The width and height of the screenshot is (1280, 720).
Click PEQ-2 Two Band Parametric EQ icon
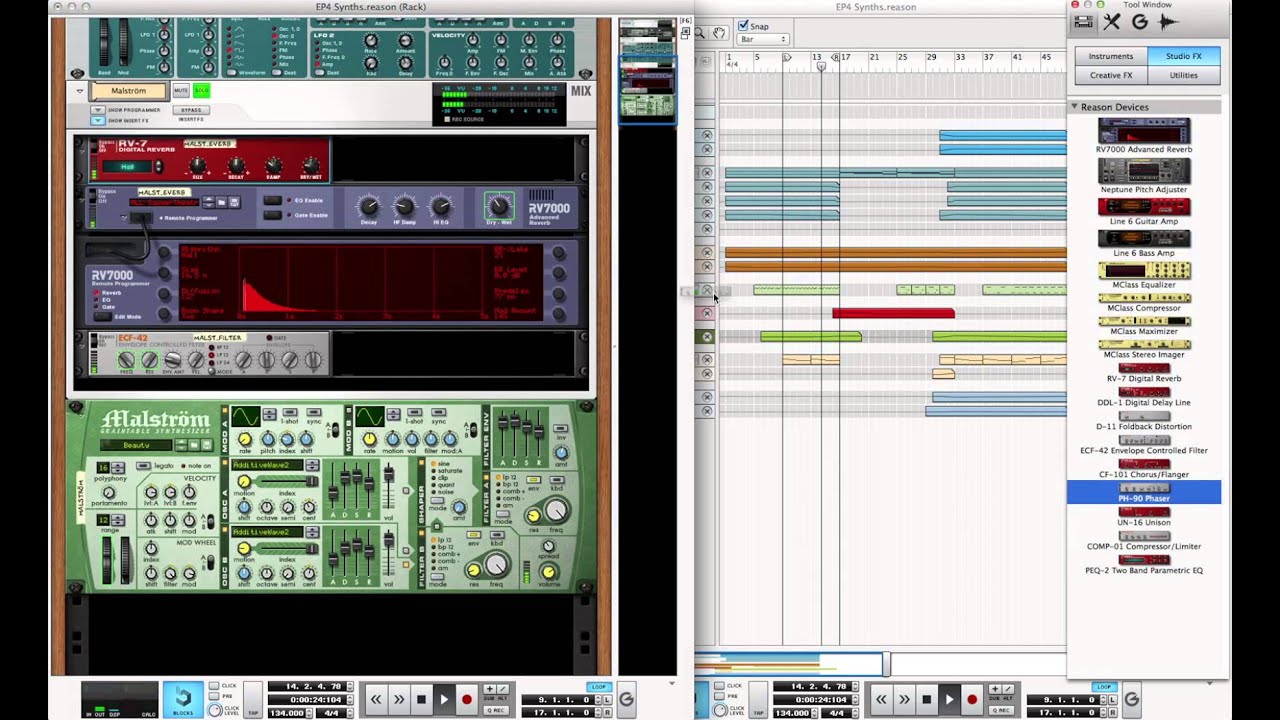click(x=1144, y=560)
